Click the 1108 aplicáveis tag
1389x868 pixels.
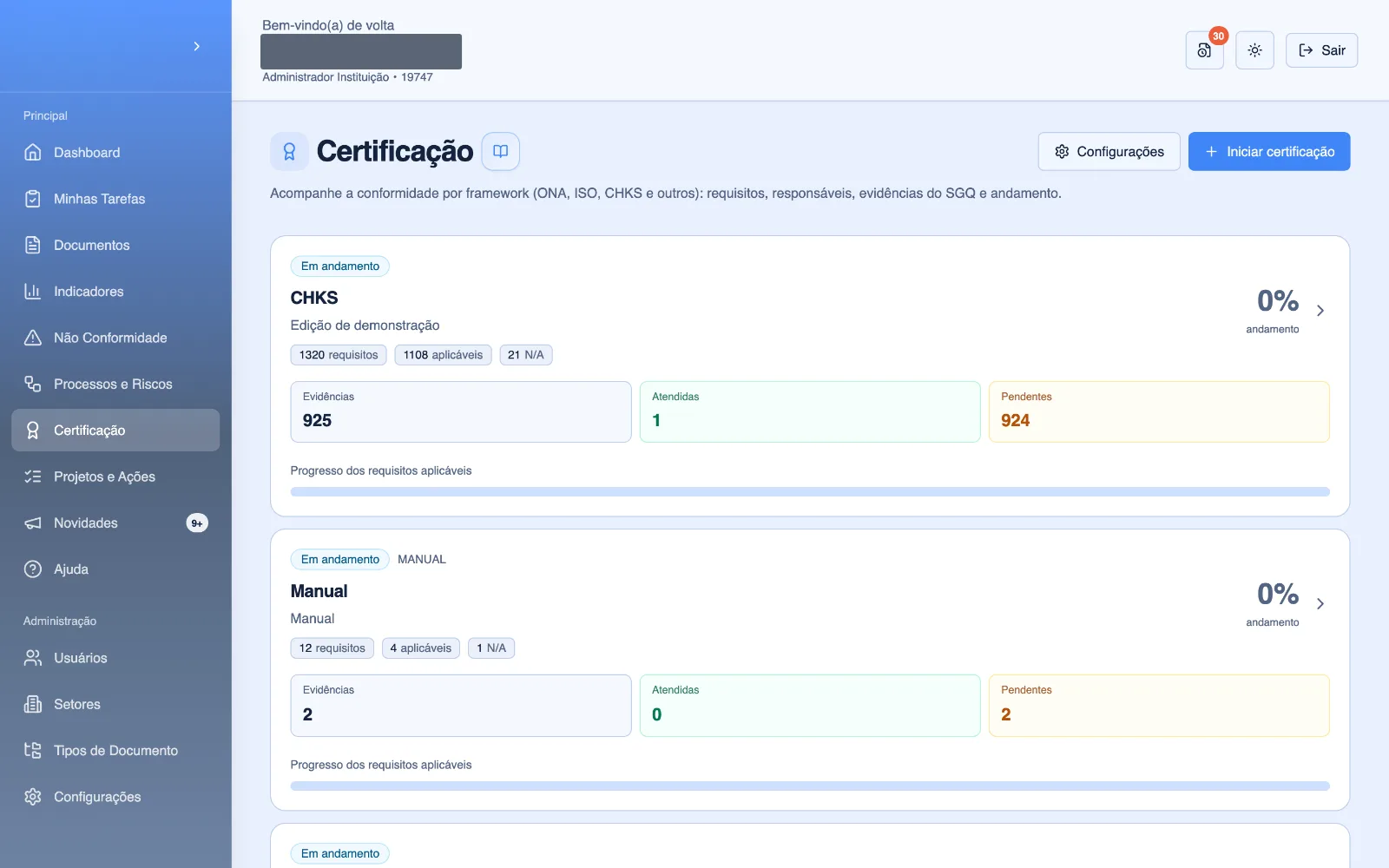443,355
